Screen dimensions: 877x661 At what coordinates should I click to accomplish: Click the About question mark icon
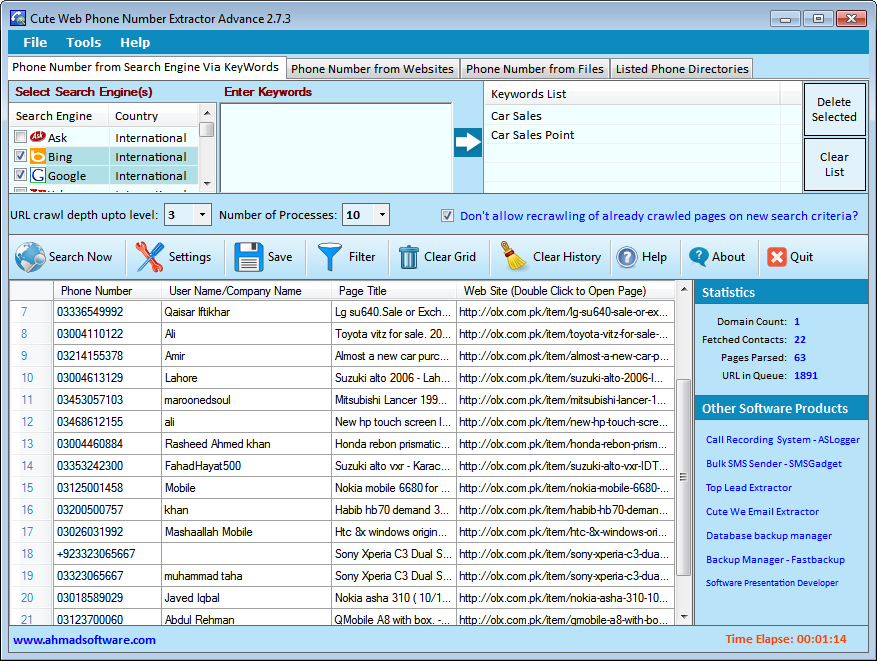tap(698, 257)
